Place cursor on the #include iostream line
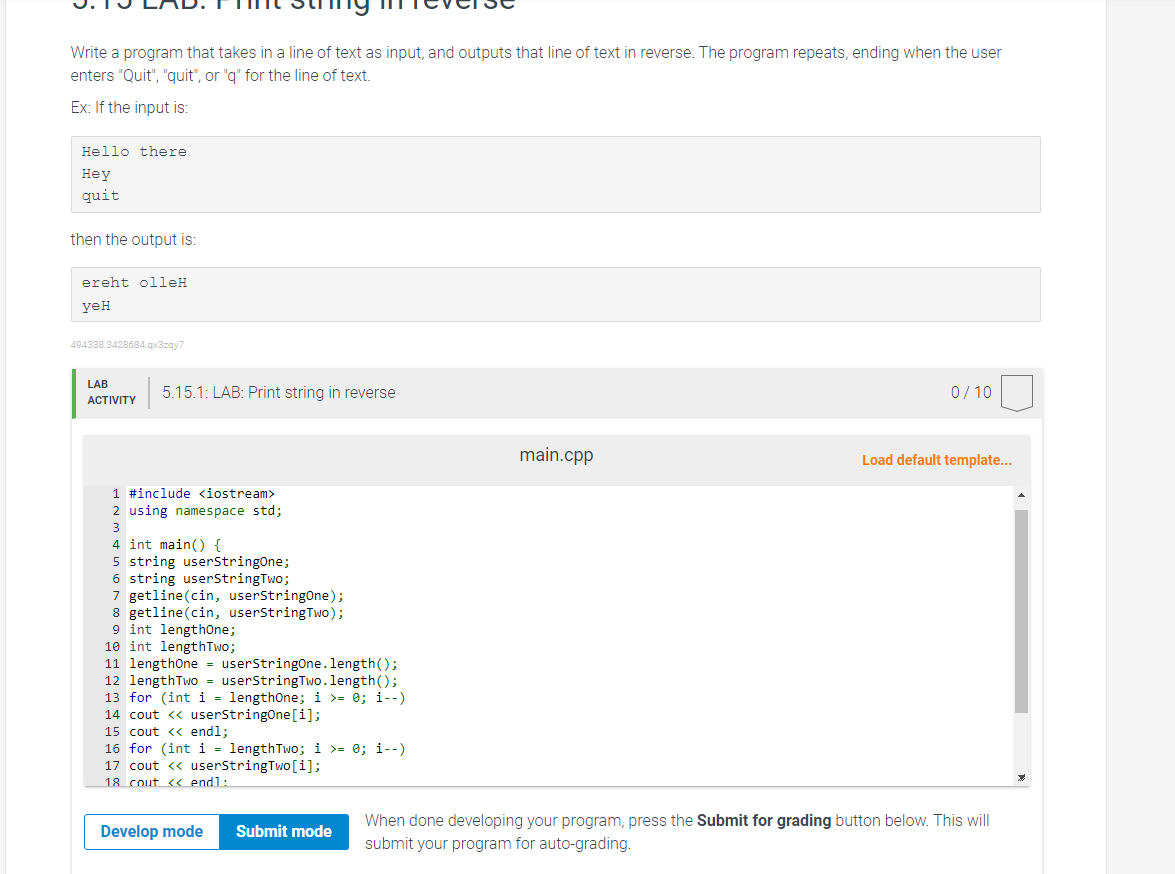The image size is (1175, 874). pyautogui.click(x=200, y=493)
